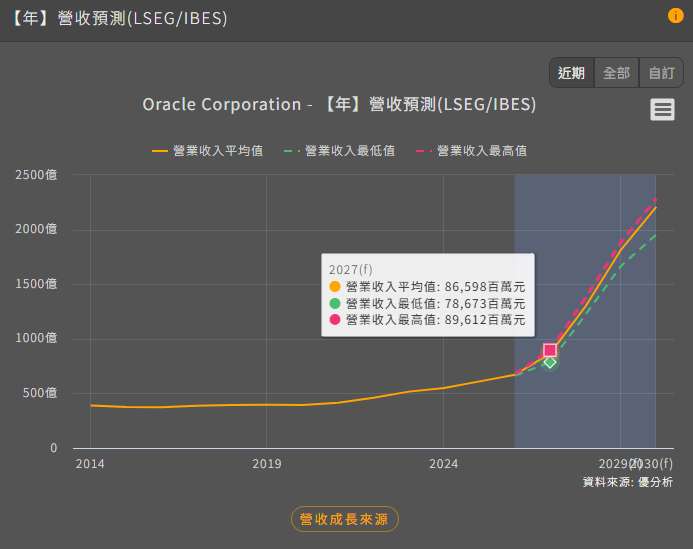693x549 pixels.
Task: Click the 2024 x-axis label
Action: click(443, 464)
